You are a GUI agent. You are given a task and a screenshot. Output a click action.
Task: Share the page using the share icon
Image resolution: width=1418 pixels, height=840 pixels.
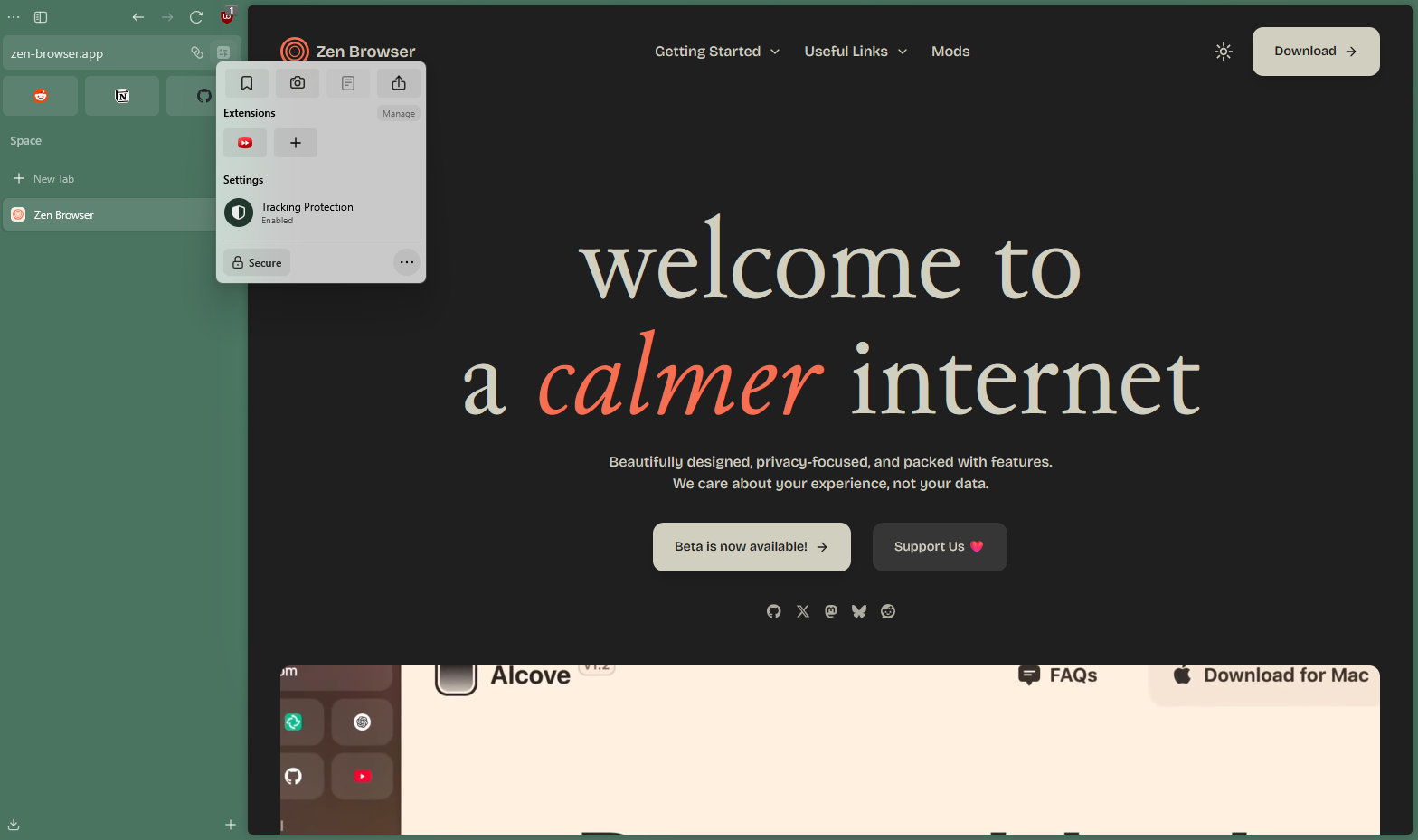pos(399,83)
